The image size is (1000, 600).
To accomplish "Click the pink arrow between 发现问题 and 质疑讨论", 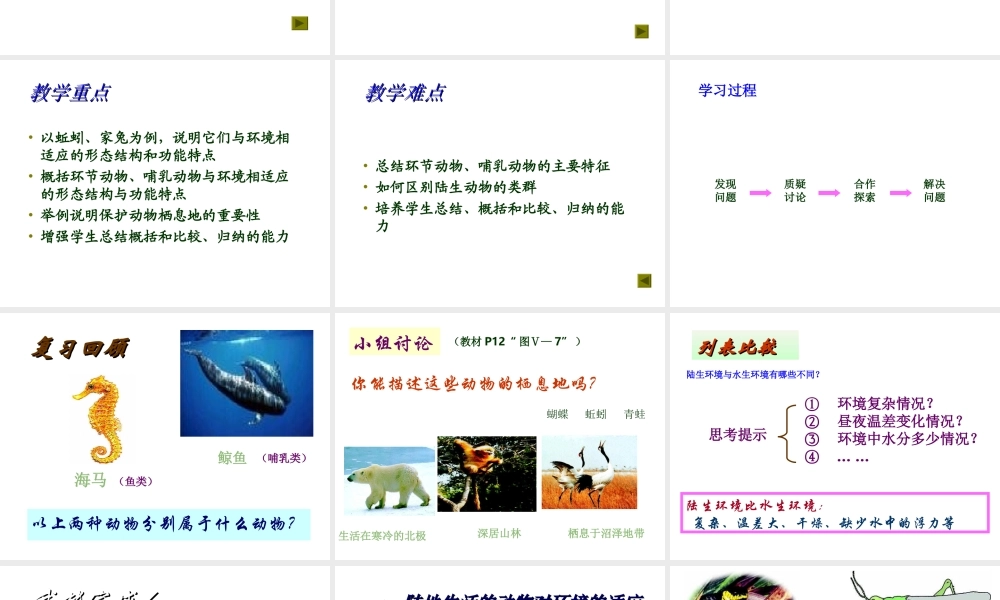I will 760,193.
